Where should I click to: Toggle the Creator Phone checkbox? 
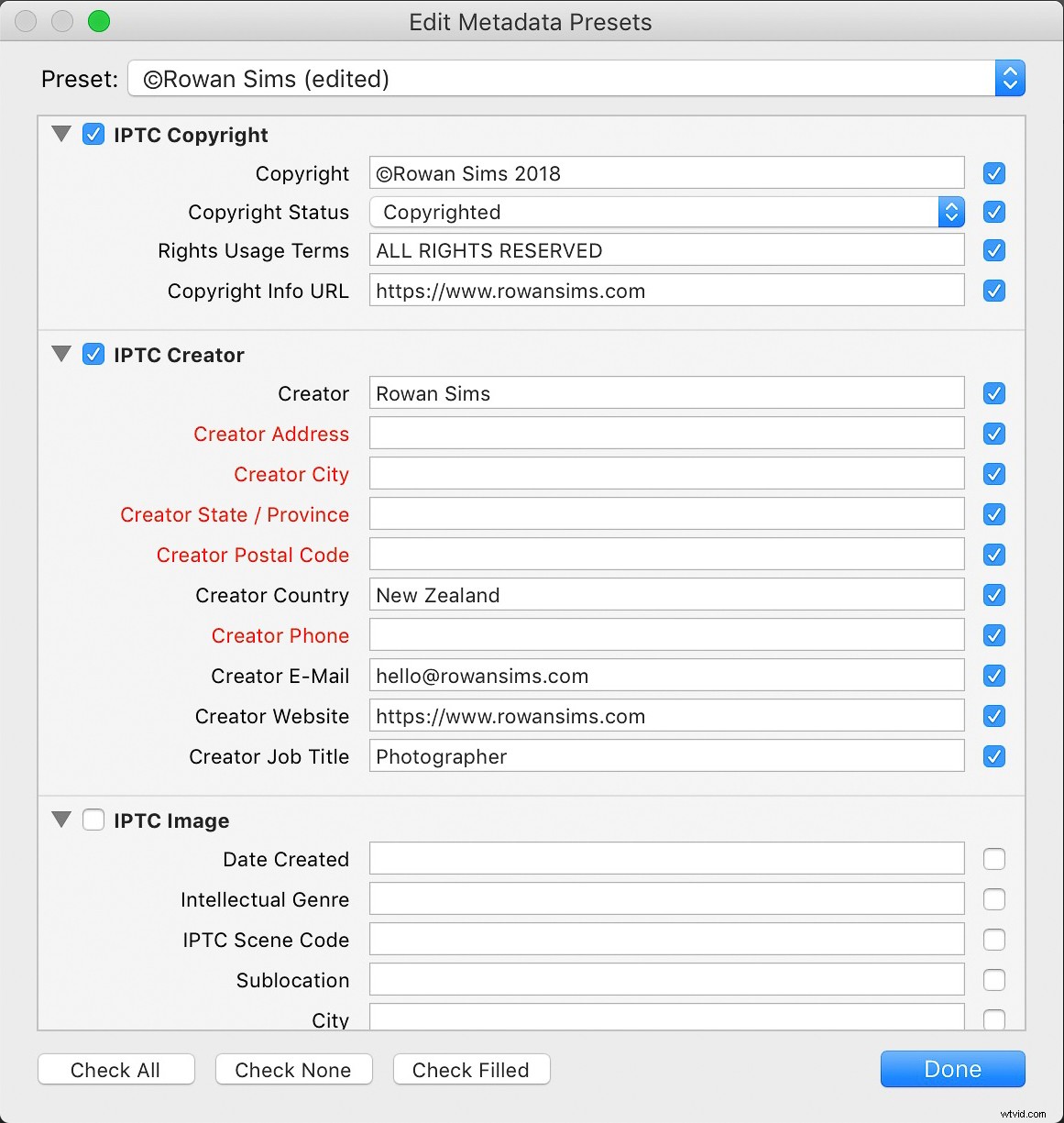pyautogui.click(x=994, y=635)
